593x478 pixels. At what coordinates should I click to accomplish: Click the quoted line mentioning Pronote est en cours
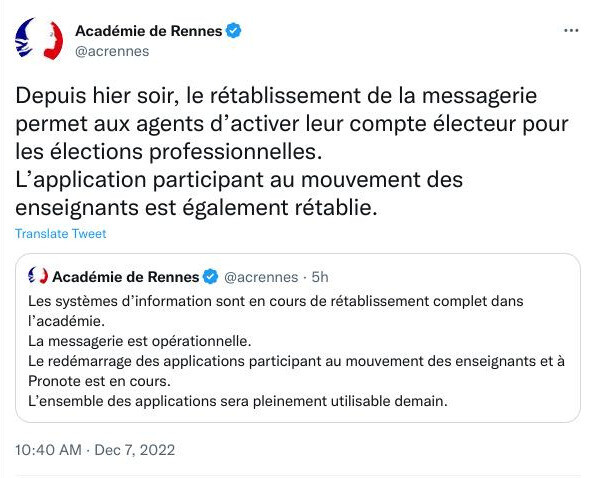[99, 381]
